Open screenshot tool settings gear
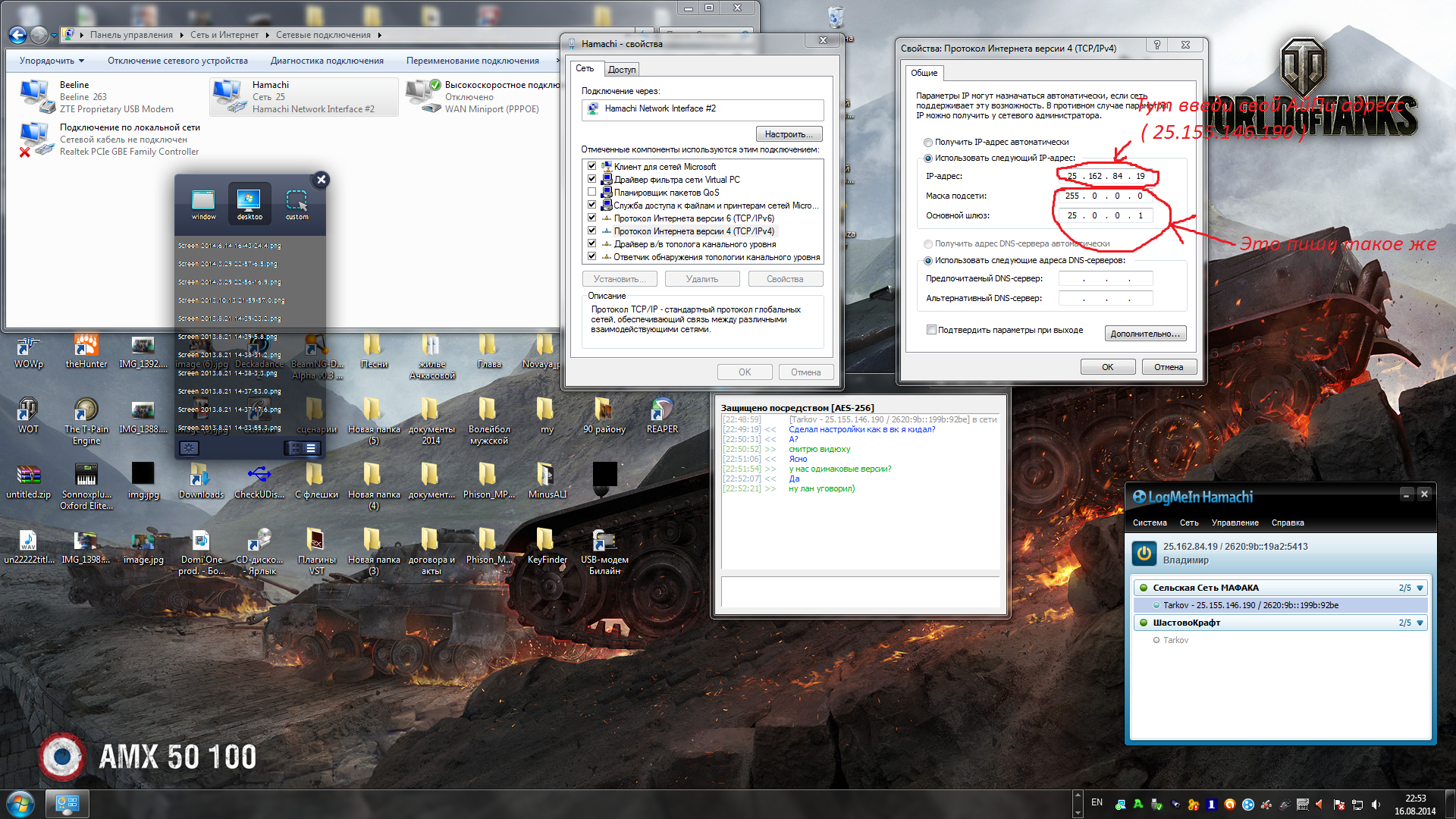Image resolution: width=1456 pixels, height=819 pixels. pyautogui.click(x=189, y=448)
